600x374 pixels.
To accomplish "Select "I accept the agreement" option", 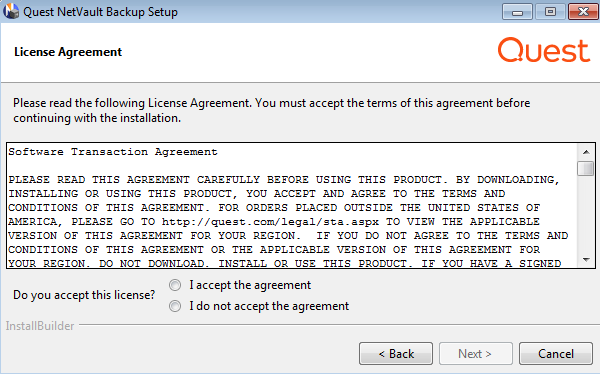I will point(175,285).
